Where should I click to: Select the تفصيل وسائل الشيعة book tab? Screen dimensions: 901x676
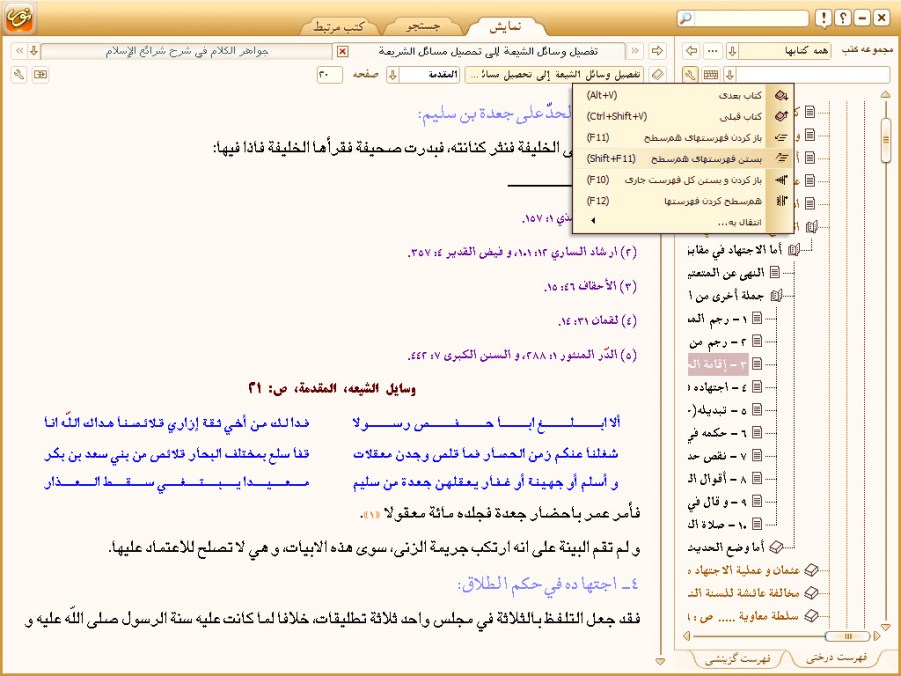(487, 51)
